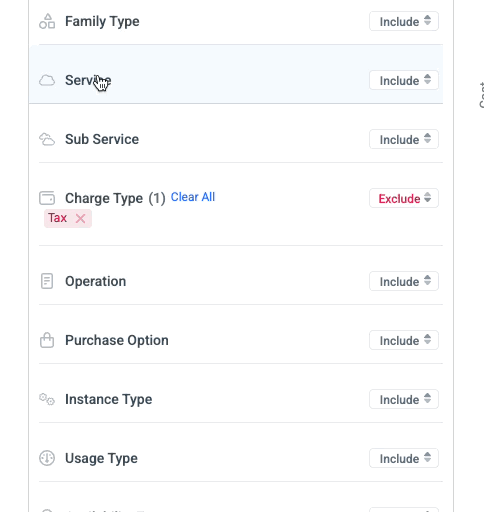The image size is (484, 512).
Task: Click the Instance Type gears icon
Action: tap(47, 399)
